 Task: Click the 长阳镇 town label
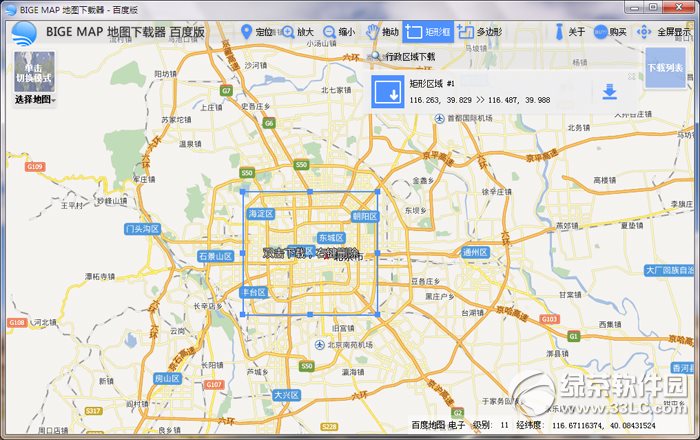[x=212, y=365]
